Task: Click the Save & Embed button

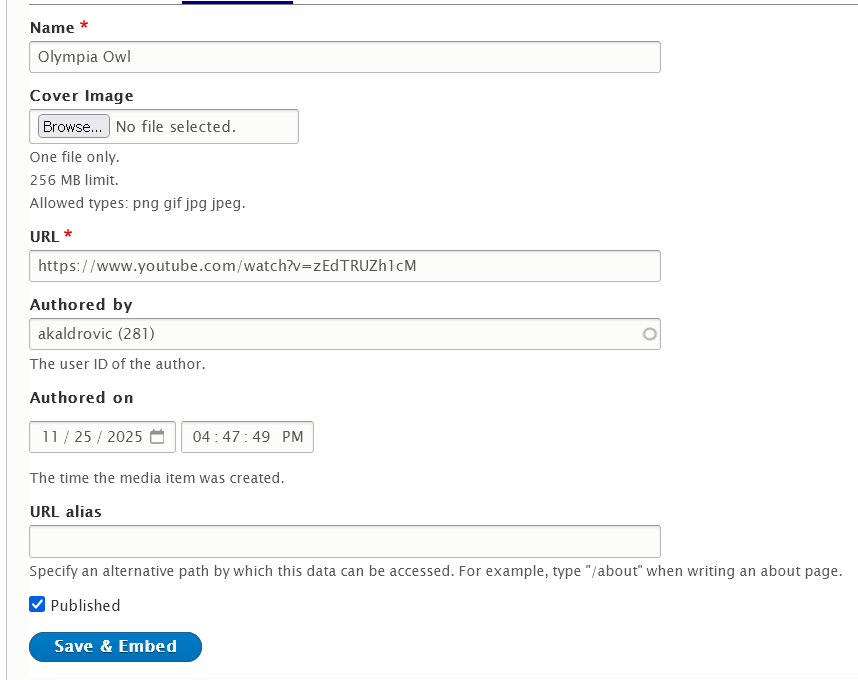Action: point(115,646)
